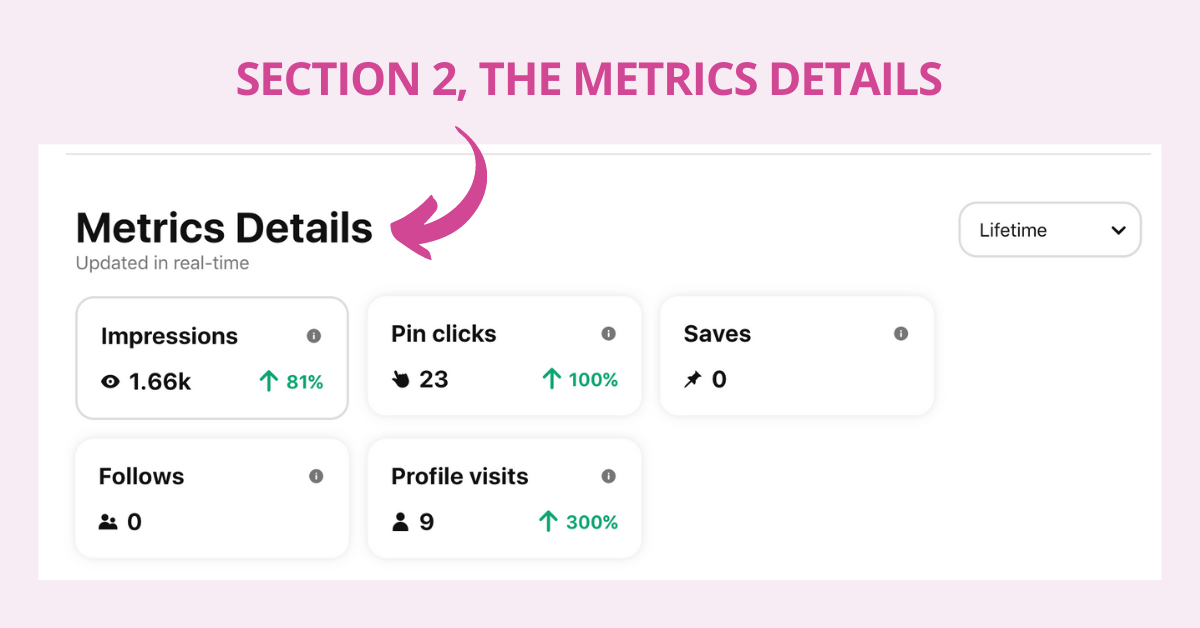
Task: Click the hand pointer icon beside 23
Action: (x=401, y=380)
